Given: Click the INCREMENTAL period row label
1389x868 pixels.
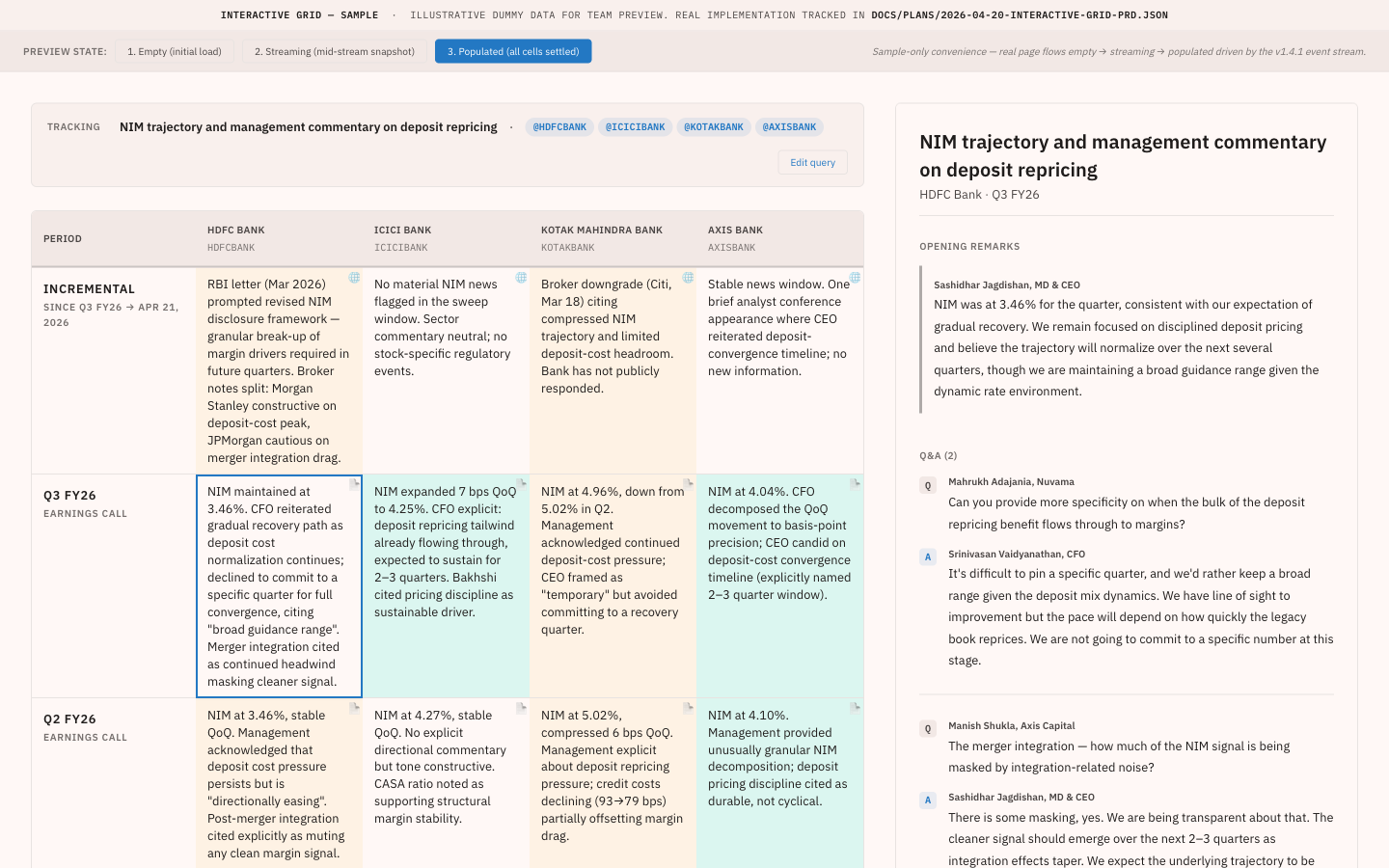Looking at the screenshot, I should point(114,370).
